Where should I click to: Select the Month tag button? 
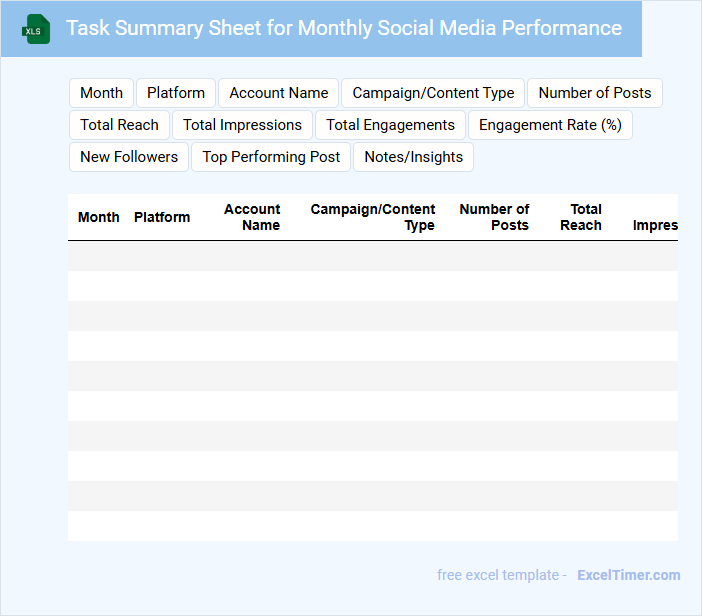(x=101, y=93)
